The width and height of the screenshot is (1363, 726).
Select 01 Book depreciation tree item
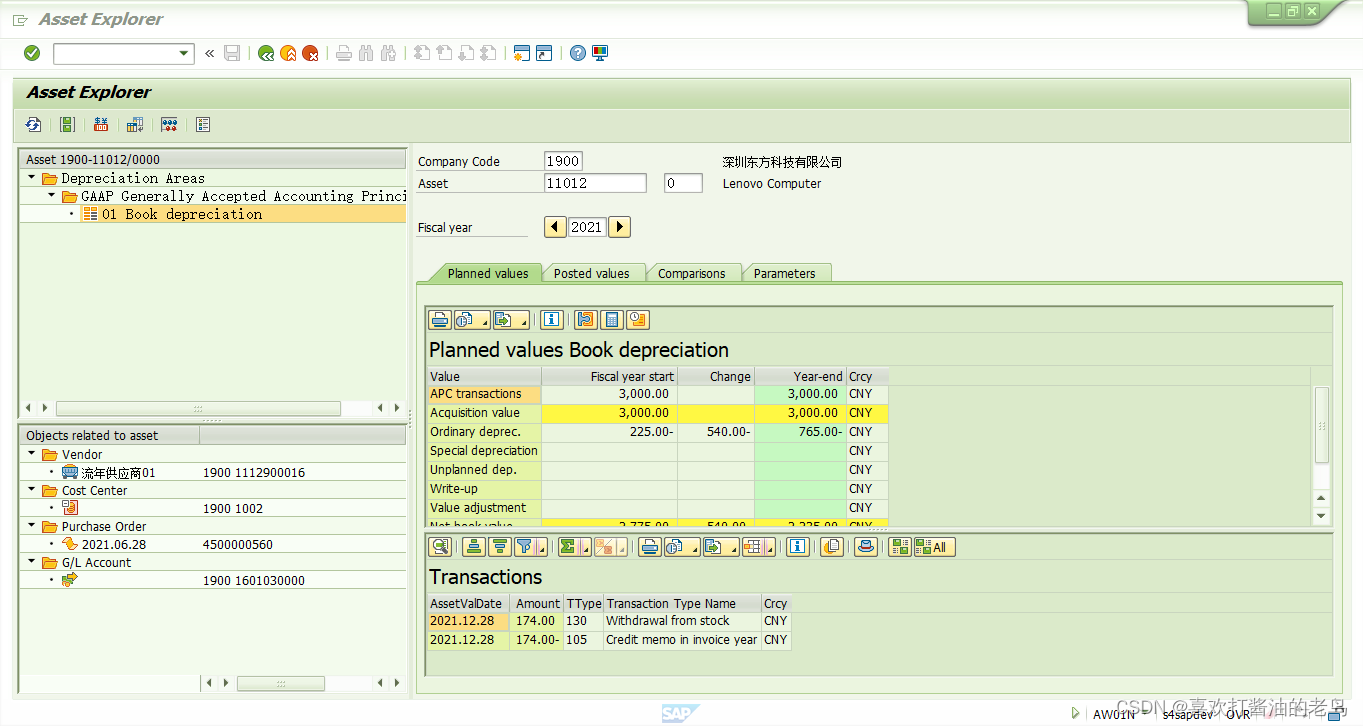point(181,214)
